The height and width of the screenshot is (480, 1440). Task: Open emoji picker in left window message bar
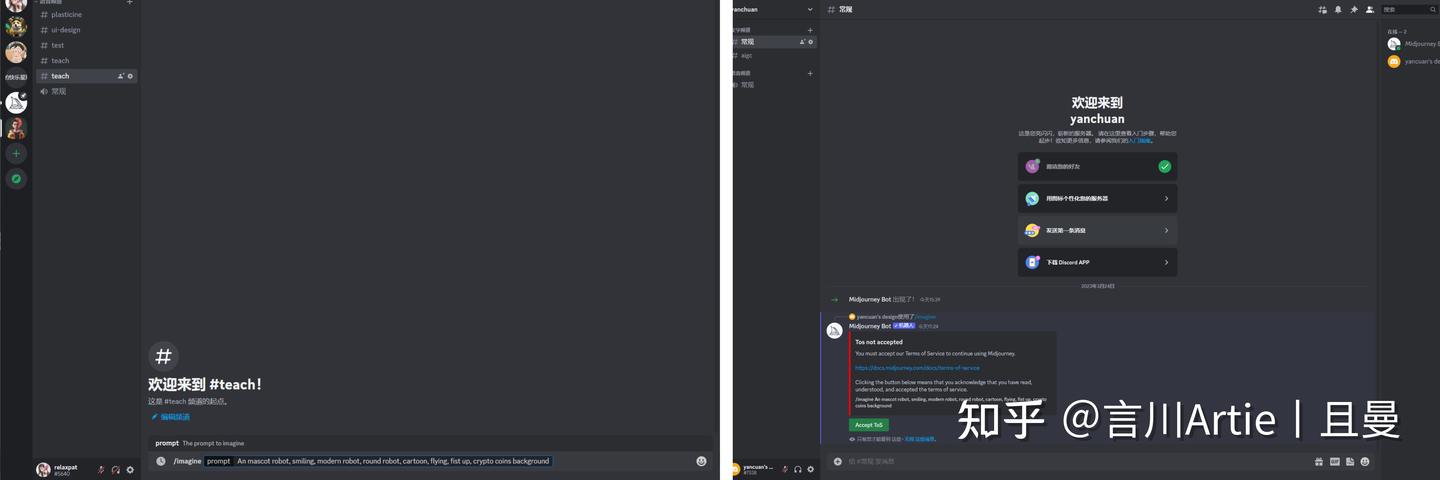coord(701,461)
